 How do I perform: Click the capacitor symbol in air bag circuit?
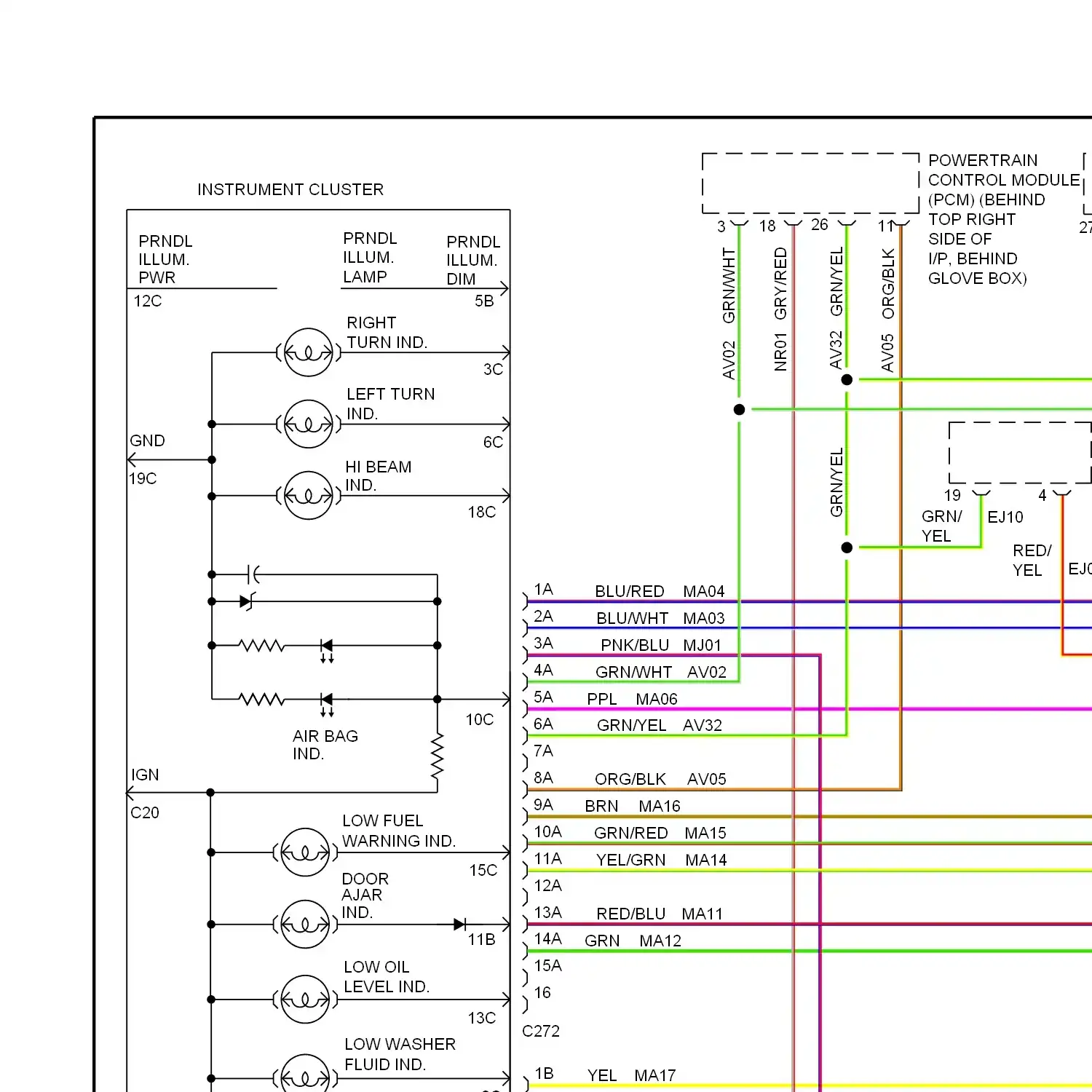tap(253, 574)
